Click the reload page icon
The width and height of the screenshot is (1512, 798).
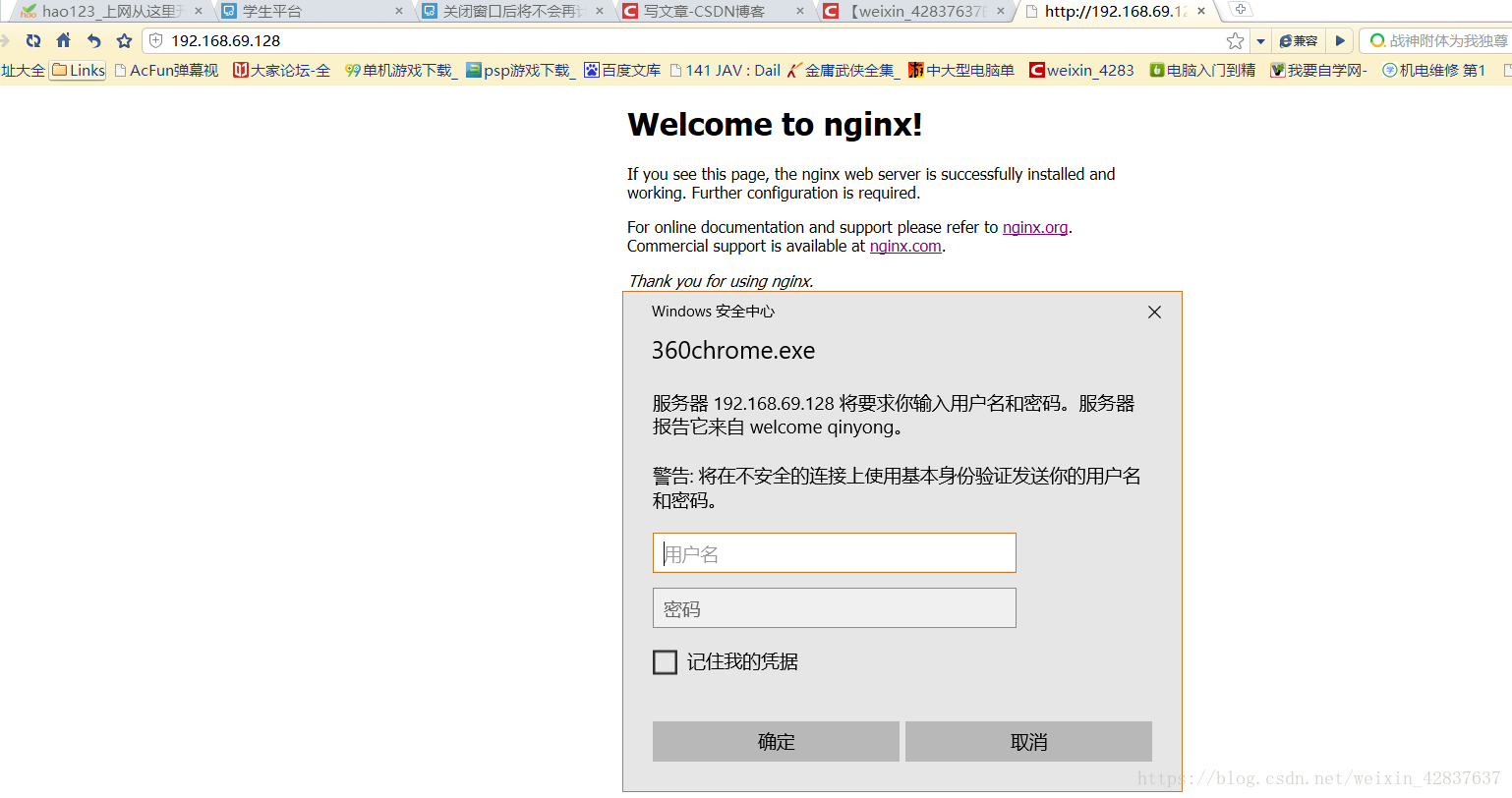[33, 40]
